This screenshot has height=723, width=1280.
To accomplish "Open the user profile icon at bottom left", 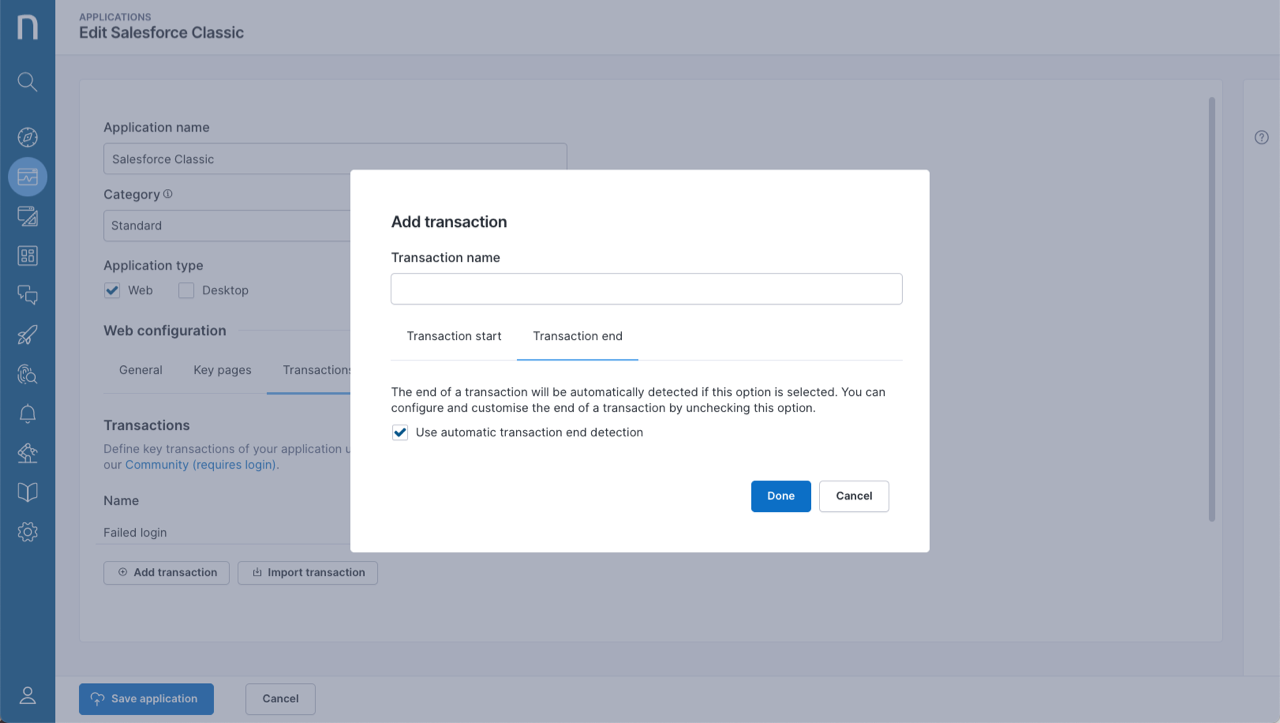I will (x=27, y=695).
